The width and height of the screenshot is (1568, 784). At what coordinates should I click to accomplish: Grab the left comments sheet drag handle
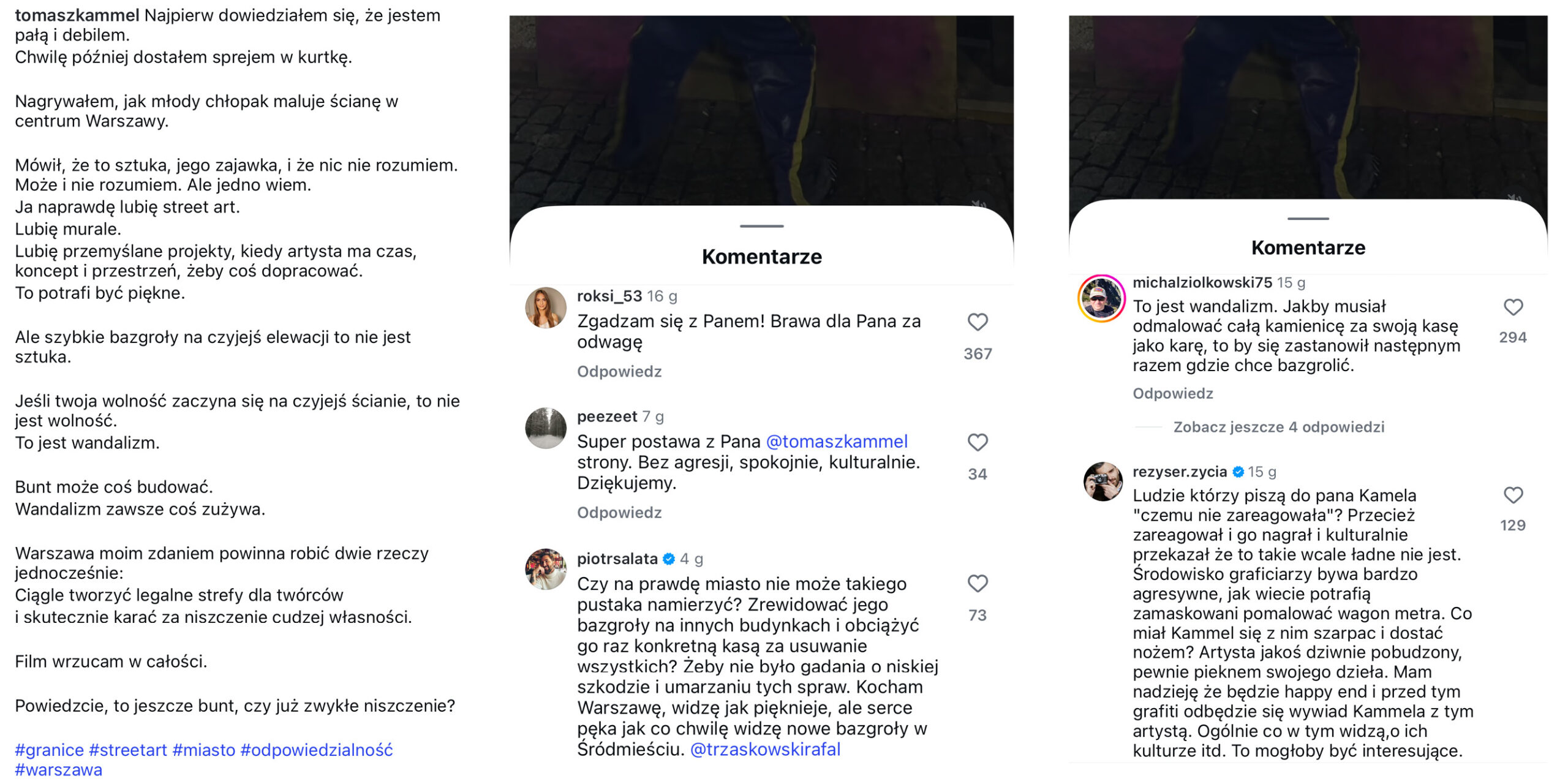tap(761, 226)
